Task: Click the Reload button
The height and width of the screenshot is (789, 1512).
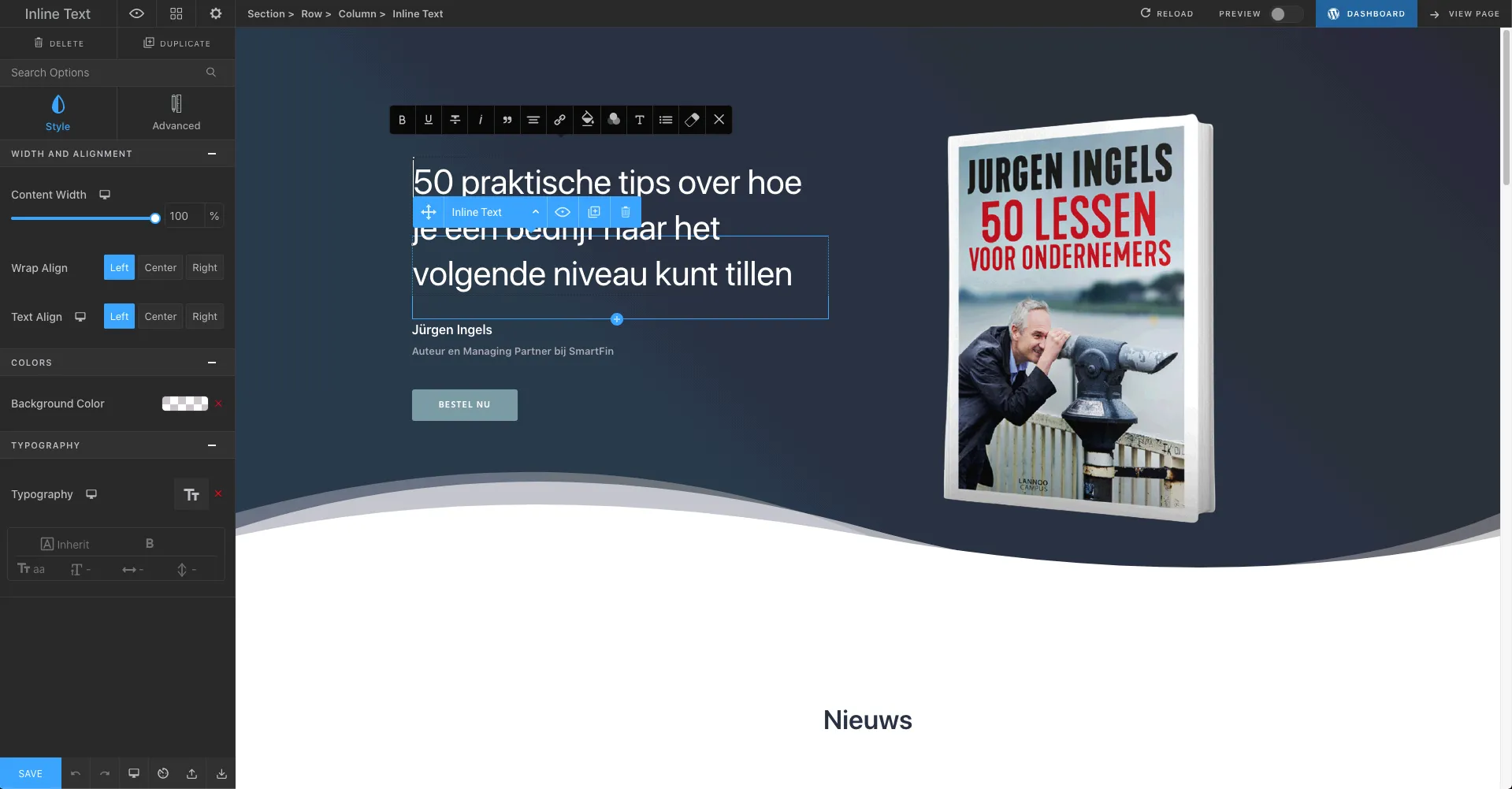Action: click(1167, 13)
